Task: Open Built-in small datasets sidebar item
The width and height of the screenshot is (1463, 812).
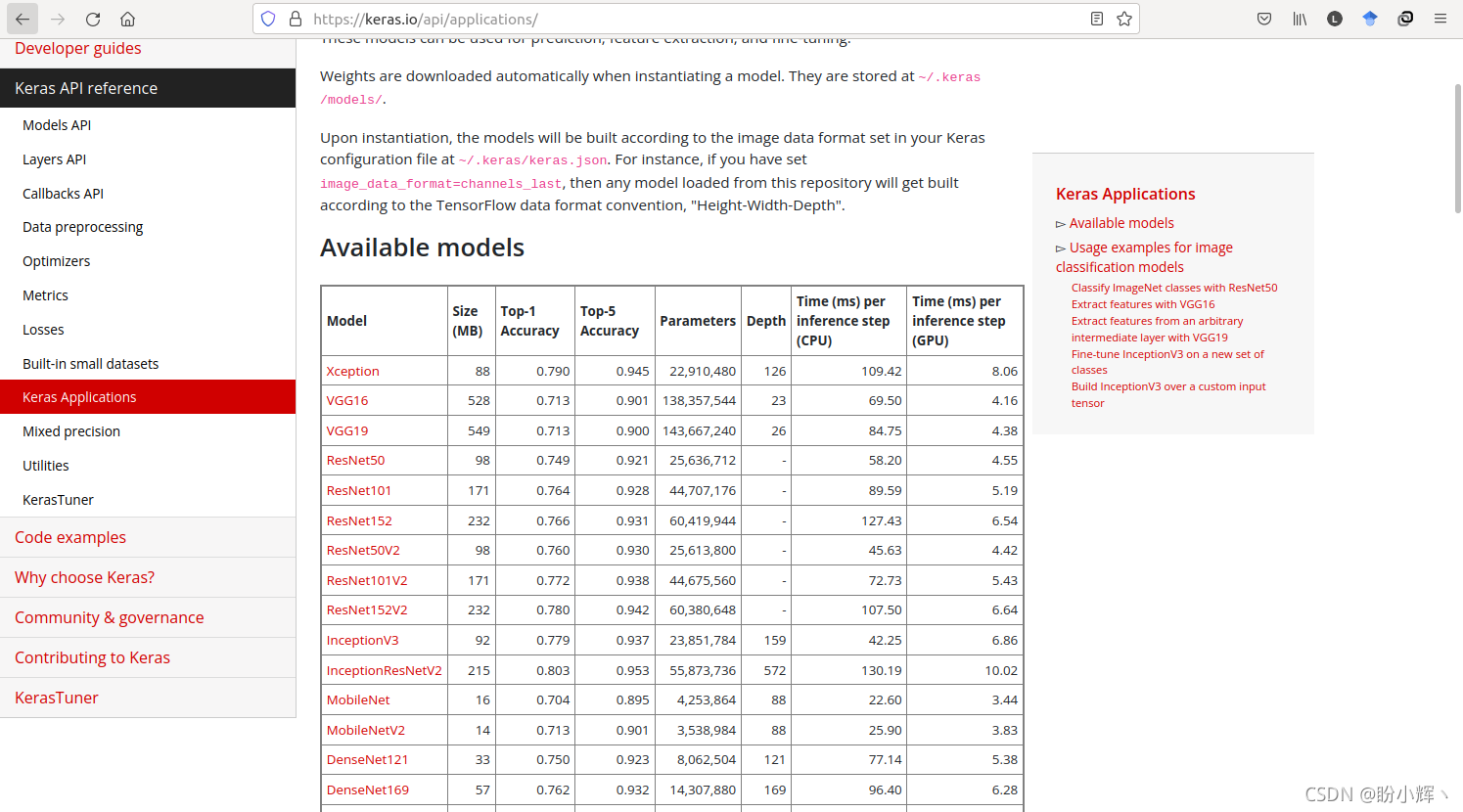Action: coord(90,364)
